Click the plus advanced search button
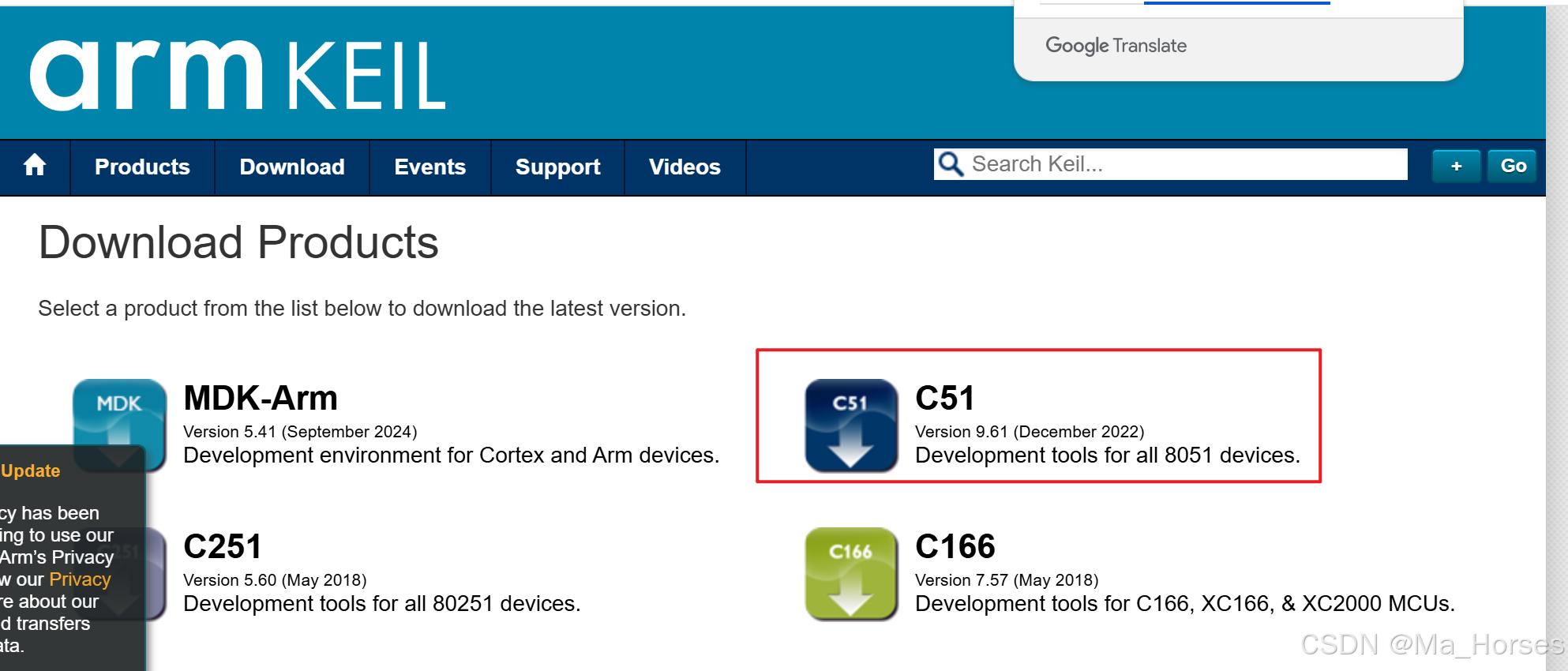 (x=1457, y=166)
